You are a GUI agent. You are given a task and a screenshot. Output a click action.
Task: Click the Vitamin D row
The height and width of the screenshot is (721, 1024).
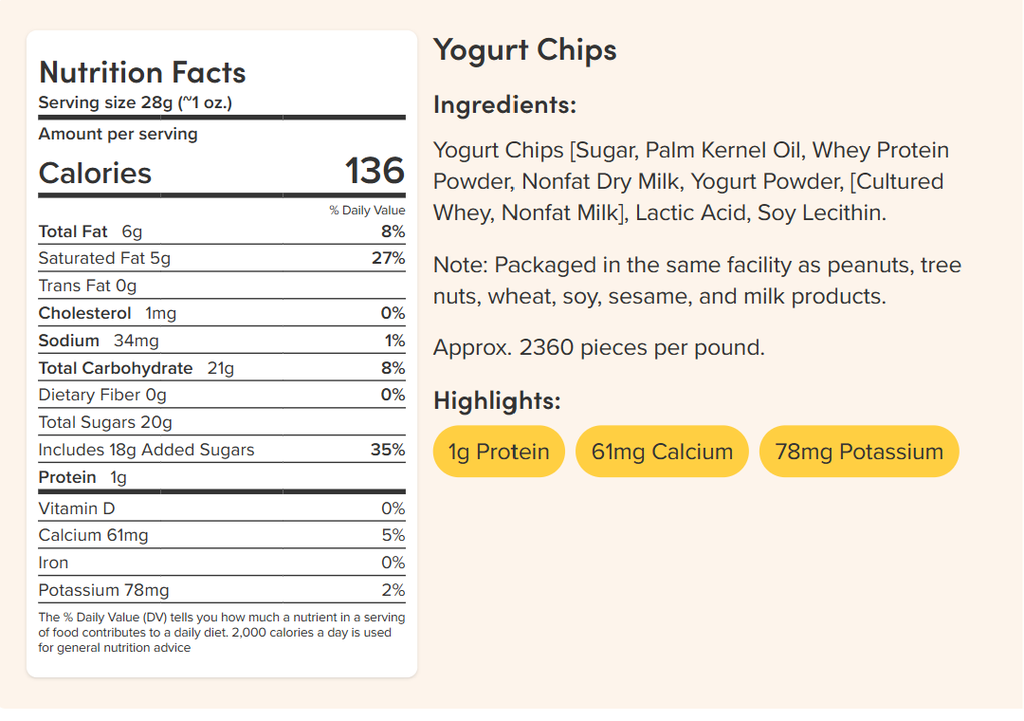[x=76, y=509]
